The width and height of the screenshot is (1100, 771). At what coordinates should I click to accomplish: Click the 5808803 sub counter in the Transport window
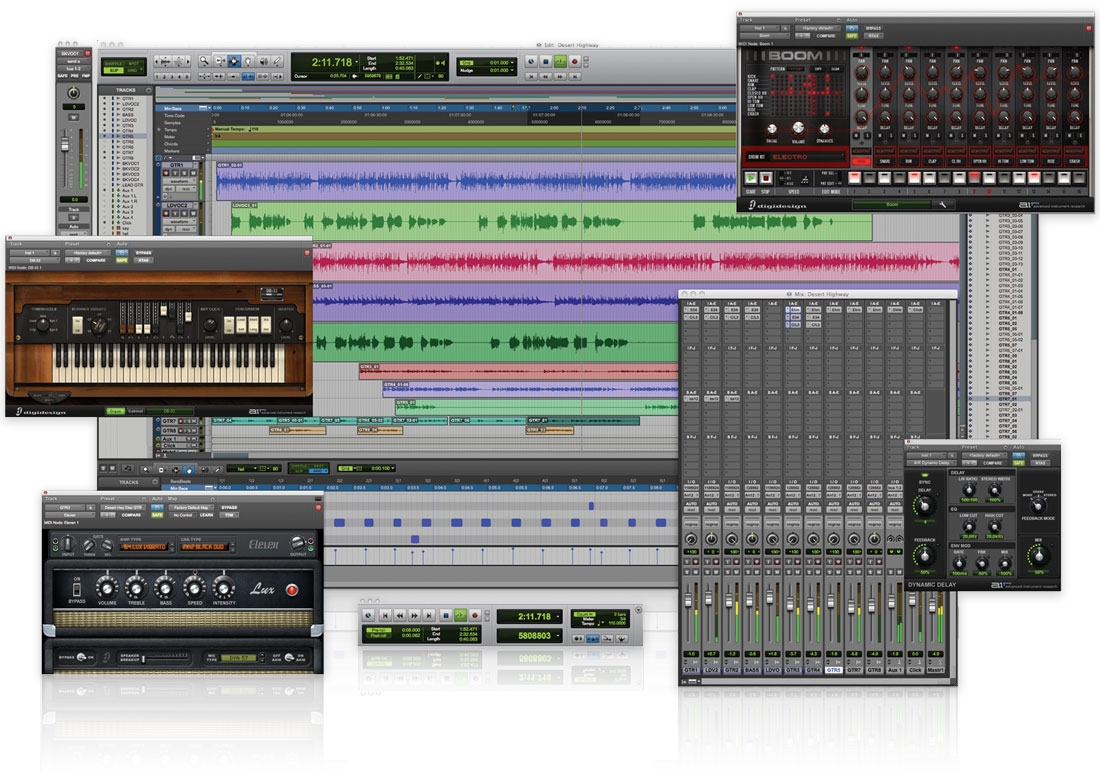pyautogui.click(x=530, y=636)
